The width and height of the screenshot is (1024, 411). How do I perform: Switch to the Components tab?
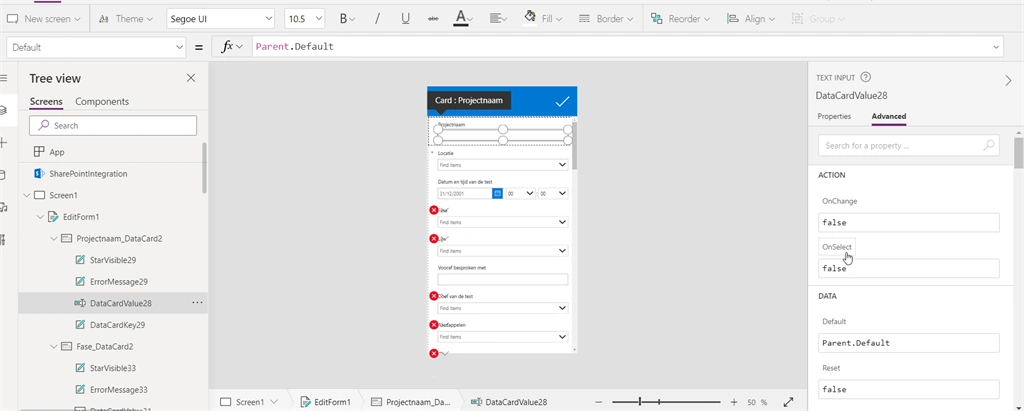102,101
